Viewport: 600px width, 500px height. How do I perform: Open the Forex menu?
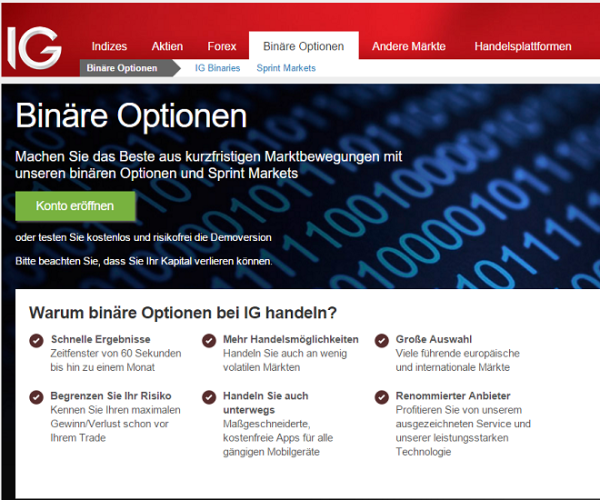[222, 46]
